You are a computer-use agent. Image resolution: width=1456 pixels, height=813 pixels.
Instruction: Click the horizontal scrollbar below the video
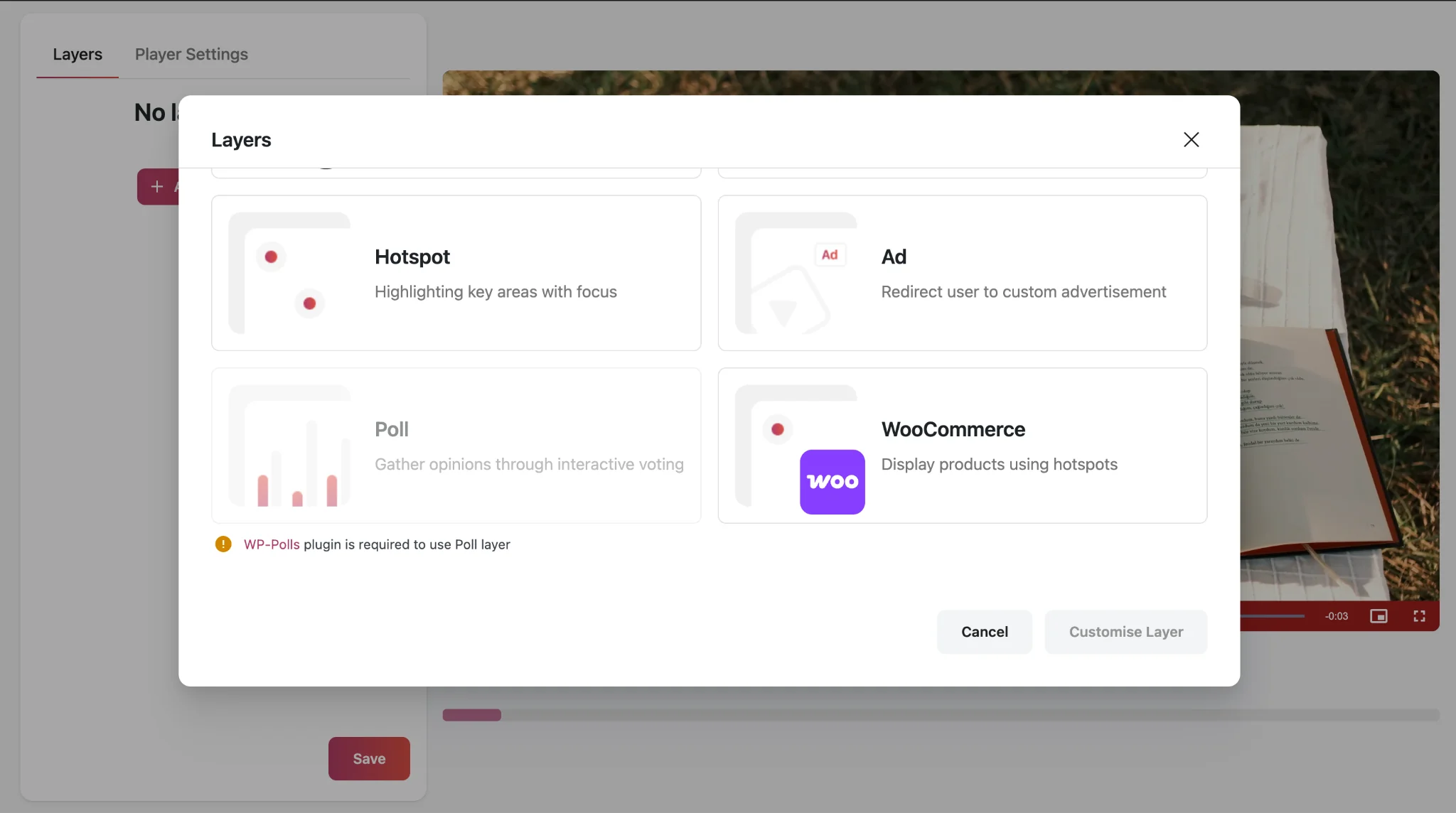(x=941, y=715)
